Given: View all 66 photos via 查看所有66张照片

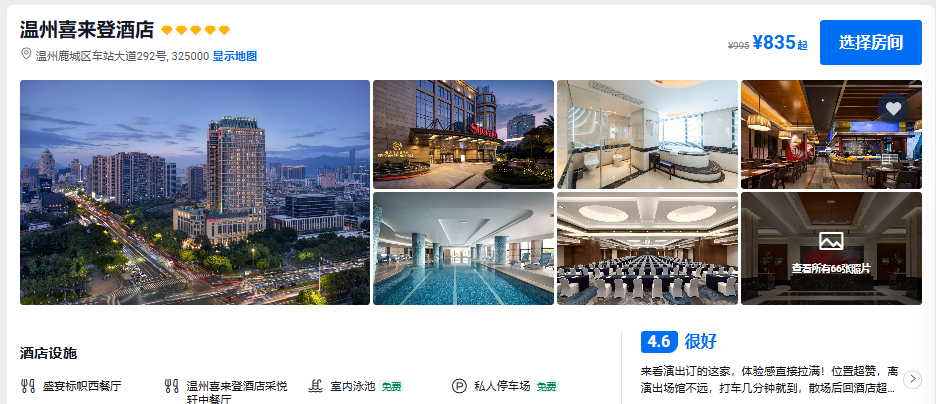Looking at the screenshot, I should [x=831, y=269].
